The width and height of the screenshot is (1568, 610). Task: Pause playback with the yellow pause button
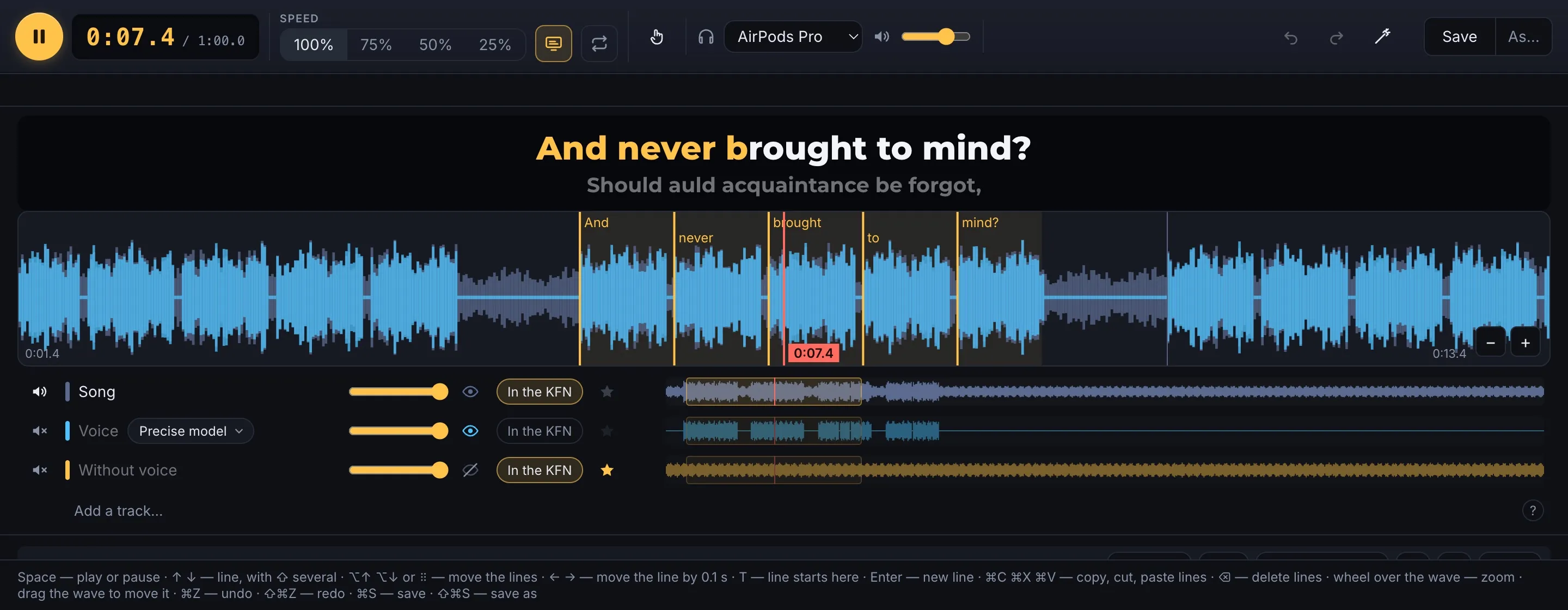[39, 37]
